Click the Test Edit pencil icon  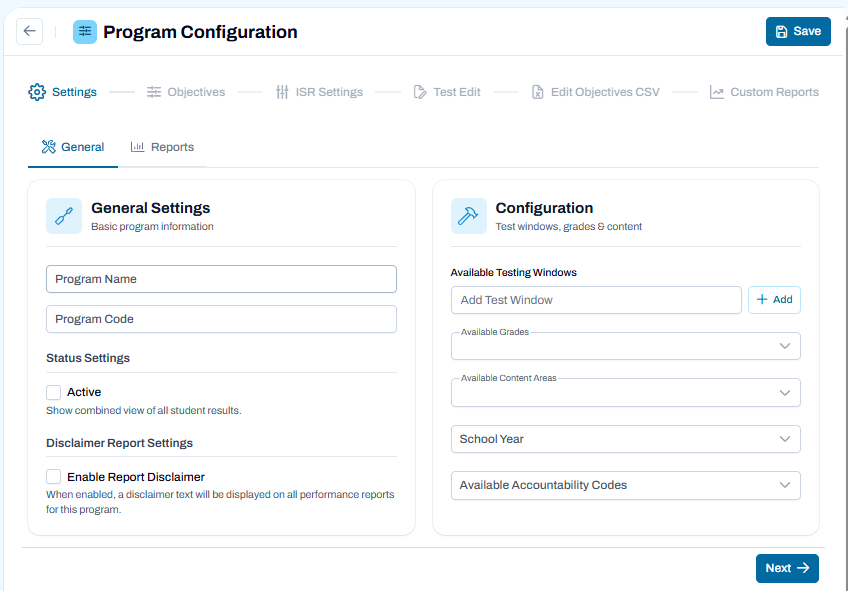pyautogui.click(x=420, y=92)
